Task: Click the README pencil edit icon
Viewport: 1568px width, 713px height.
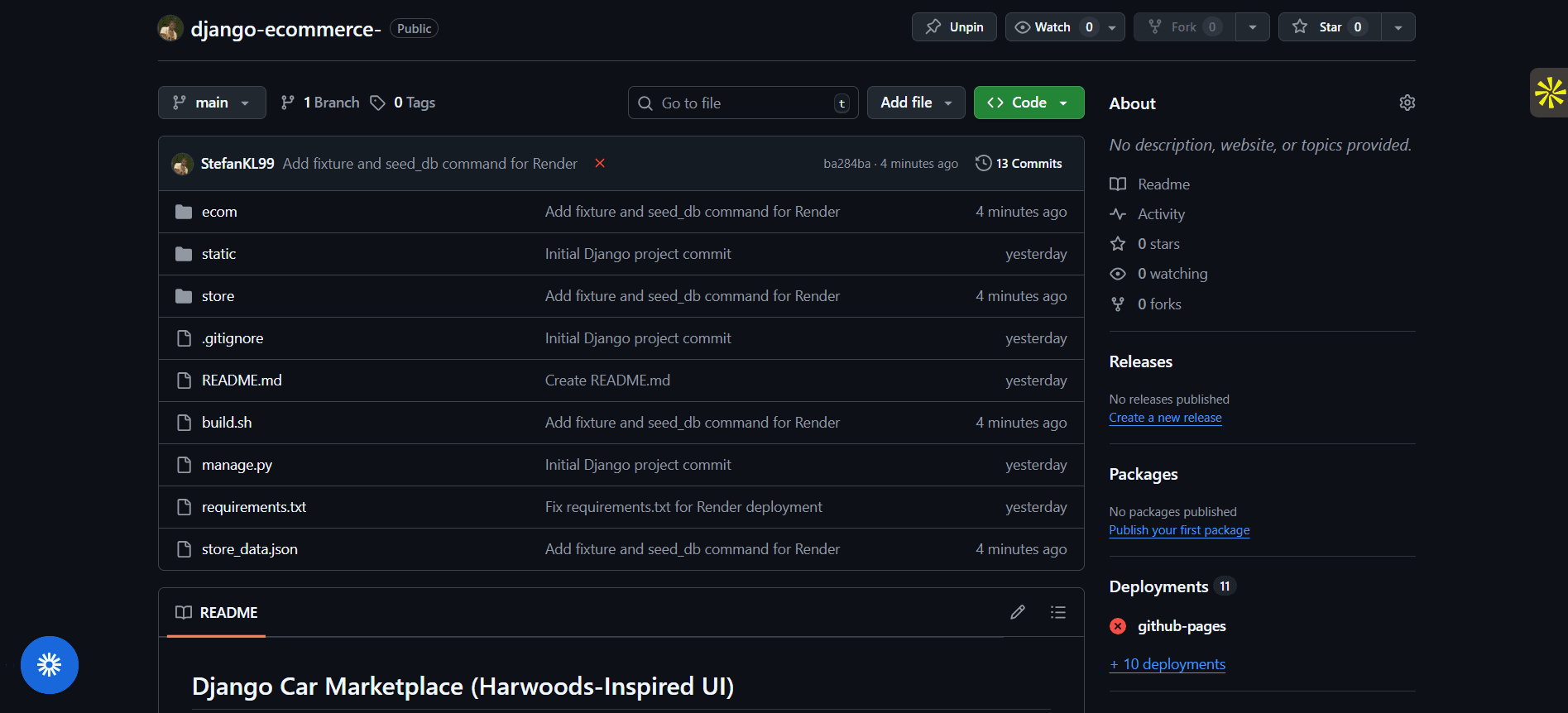Action: [x=1018, y=612]
